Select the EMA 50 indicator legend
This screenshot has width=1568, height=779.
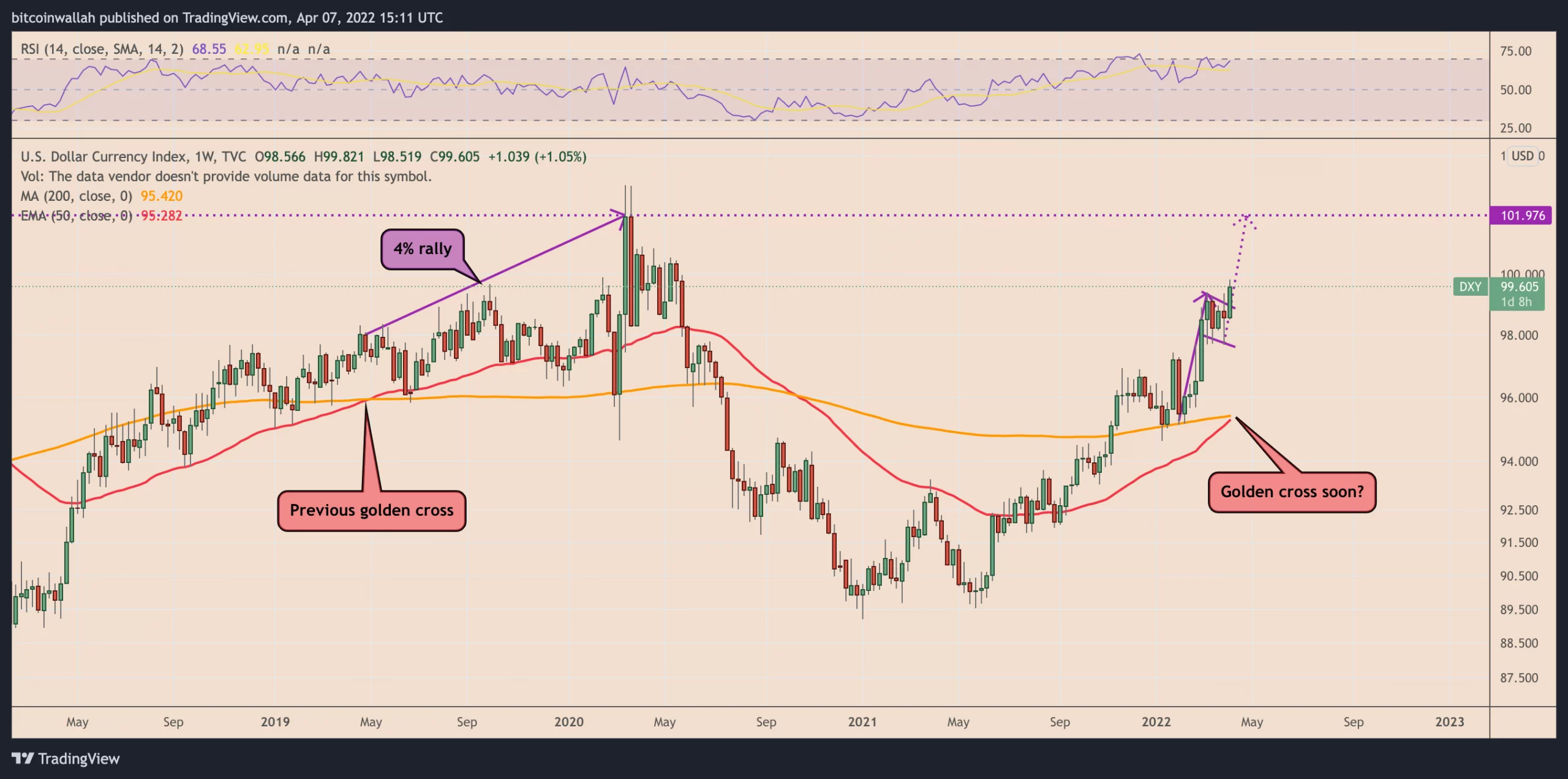click(76, 216)
